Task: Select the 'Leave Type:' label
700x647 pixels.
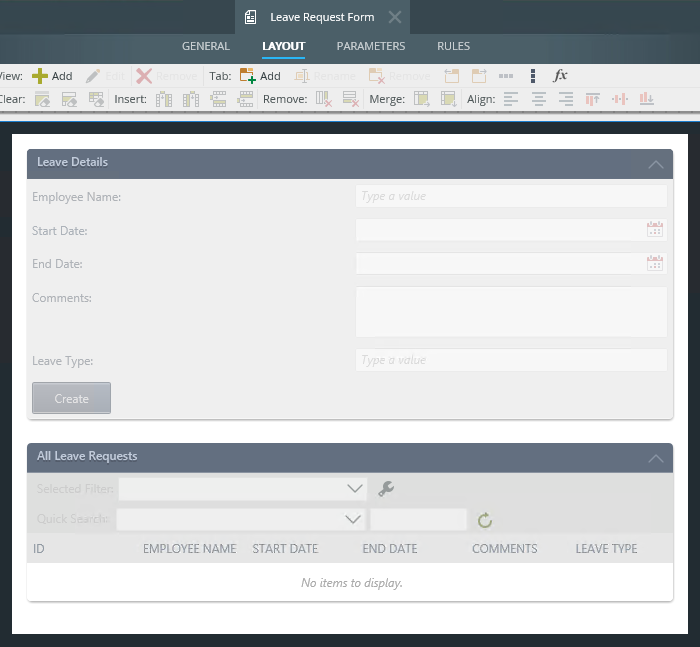Action: point(62,361)
